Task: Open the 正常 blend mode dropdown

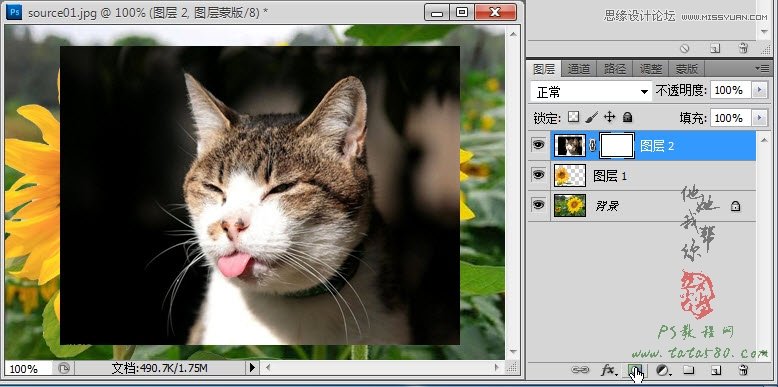Action: click(x=591, y=91)
